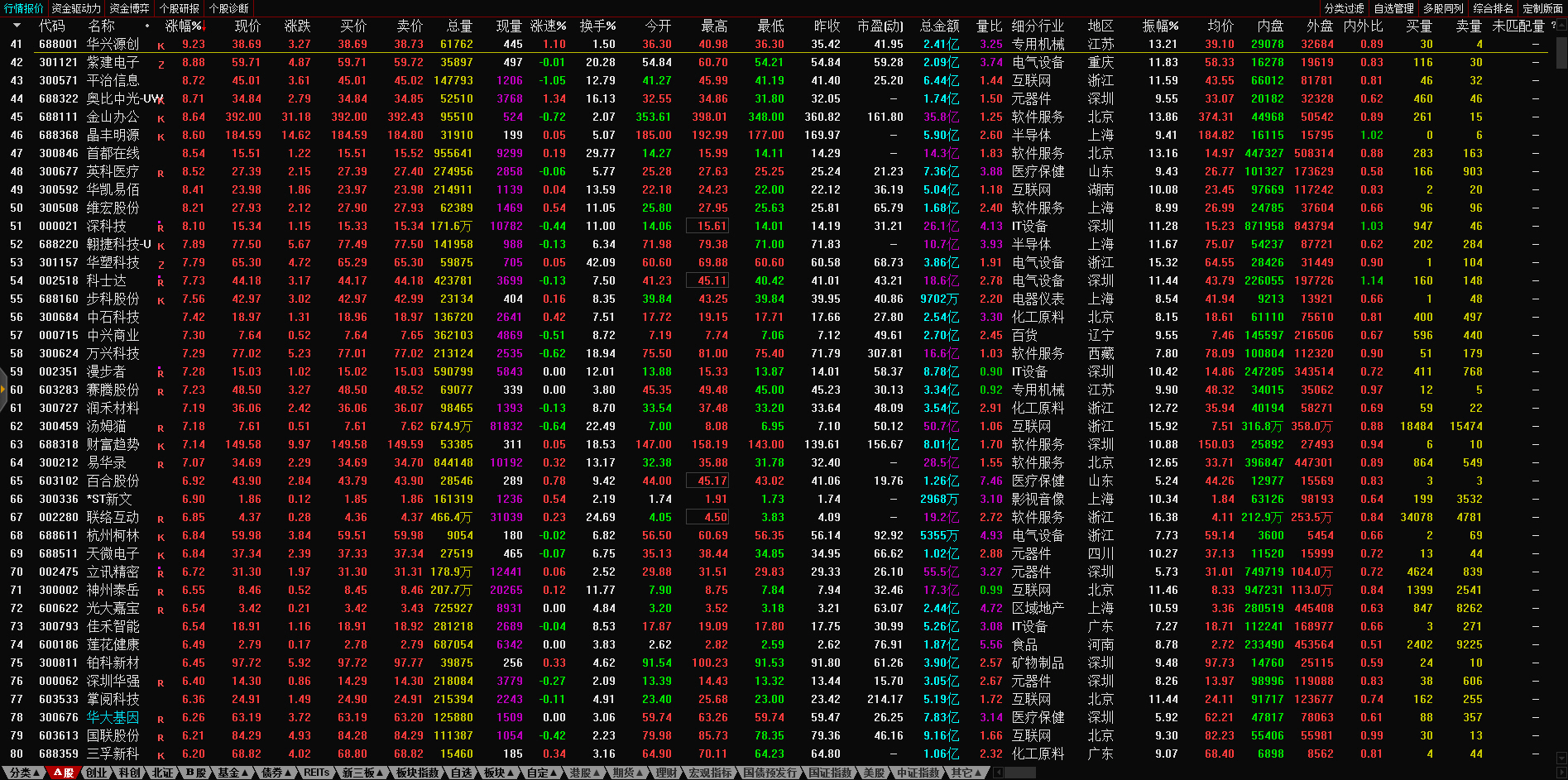The image size is (1568, 780).
Task: Sort the list by 换手% column
Action: click(x=597, y=26)
